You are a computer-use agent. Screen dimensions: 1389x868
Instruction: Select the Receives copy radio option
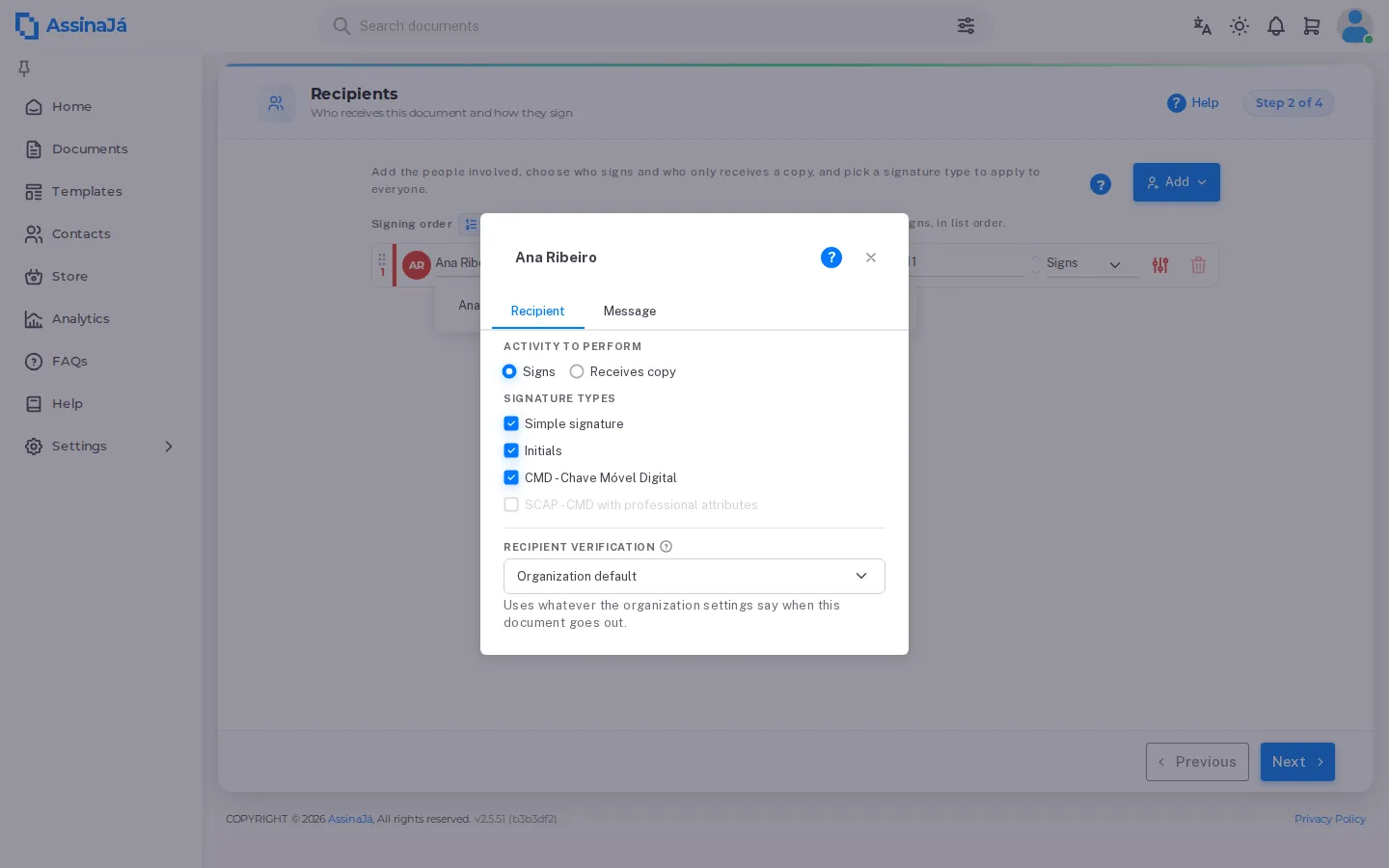577,371
